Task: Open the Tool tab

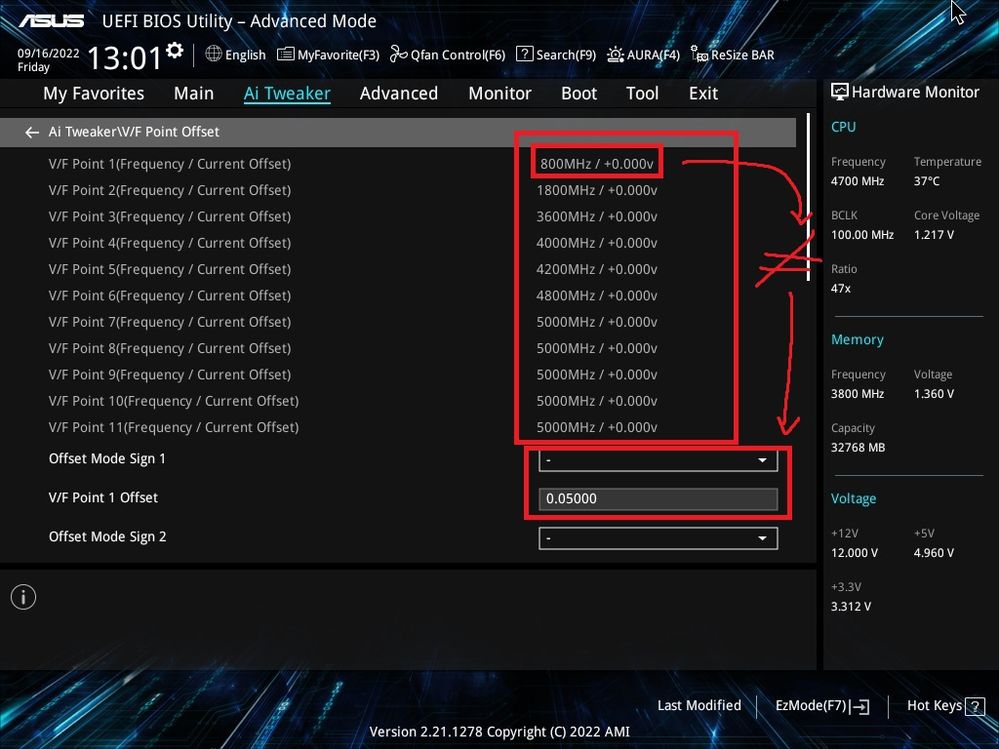Action: pos(642,94)
